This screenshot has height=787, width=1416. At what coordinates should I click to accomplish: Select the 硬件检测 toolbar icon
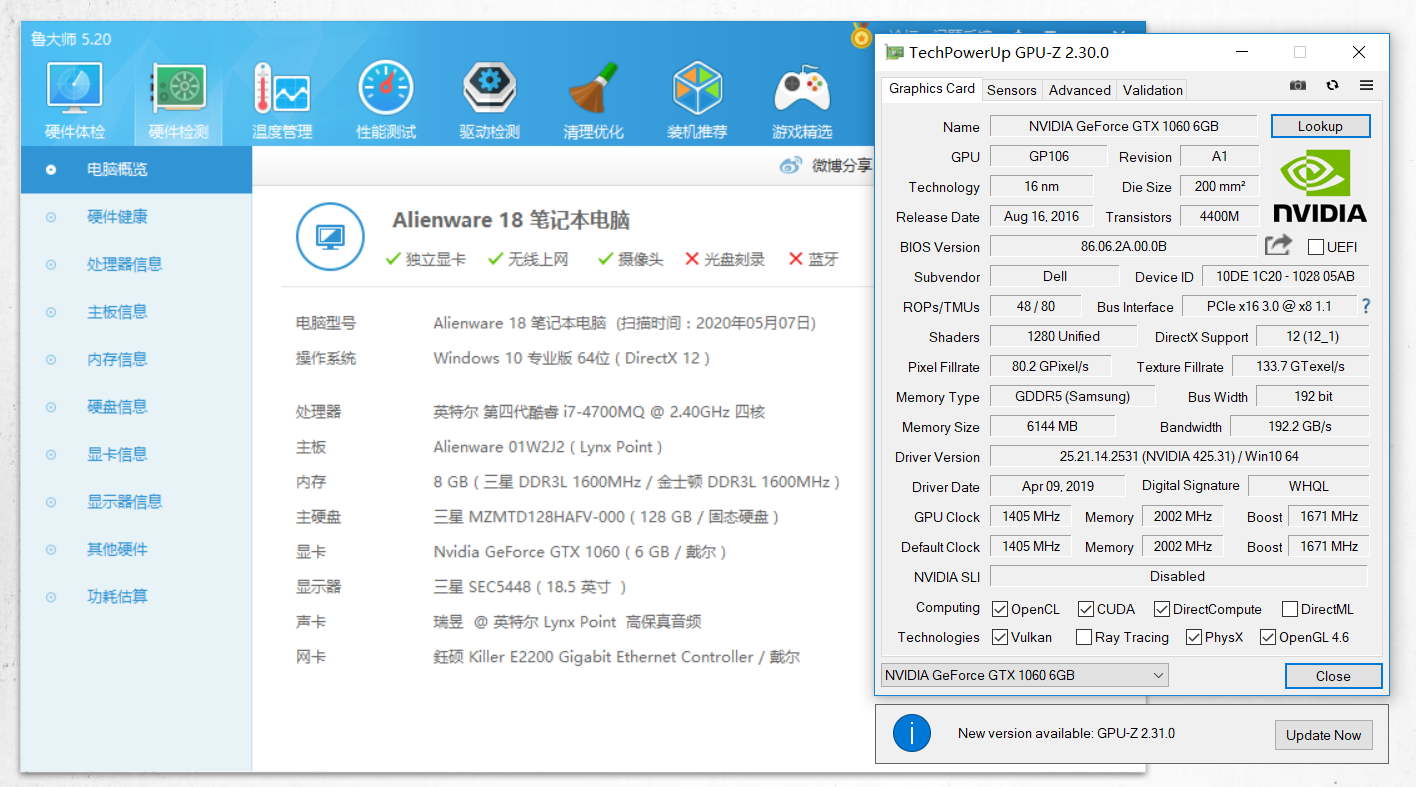tap(179, 100)
